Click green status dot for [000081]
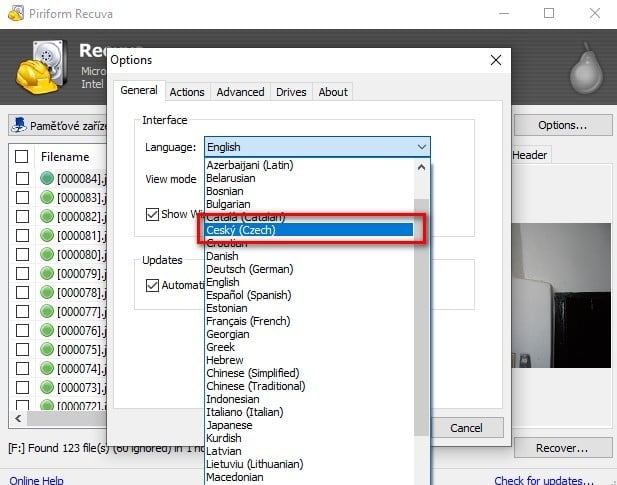The height and width of the screenshot is (485, 617). (x=47, y=235)
